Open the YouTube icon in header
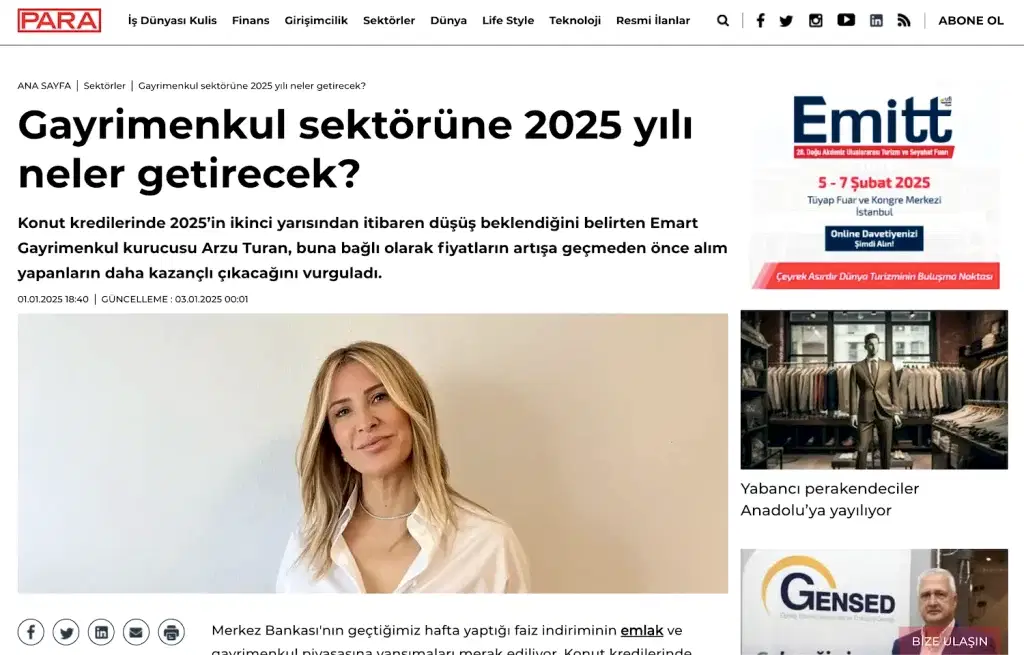Image resolution: width=1024 pixels, height=655 pixels. 846,20
